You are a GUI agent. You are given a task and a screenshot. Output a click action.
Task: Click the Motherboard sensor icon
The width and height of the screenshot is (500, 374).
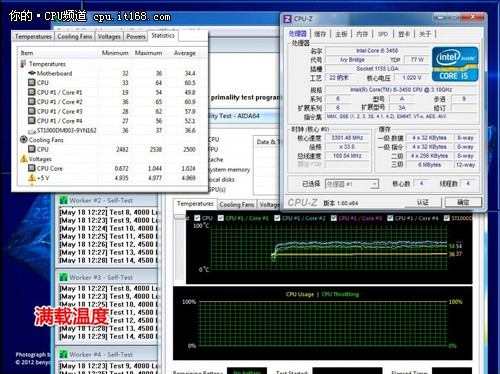point(32,73)
